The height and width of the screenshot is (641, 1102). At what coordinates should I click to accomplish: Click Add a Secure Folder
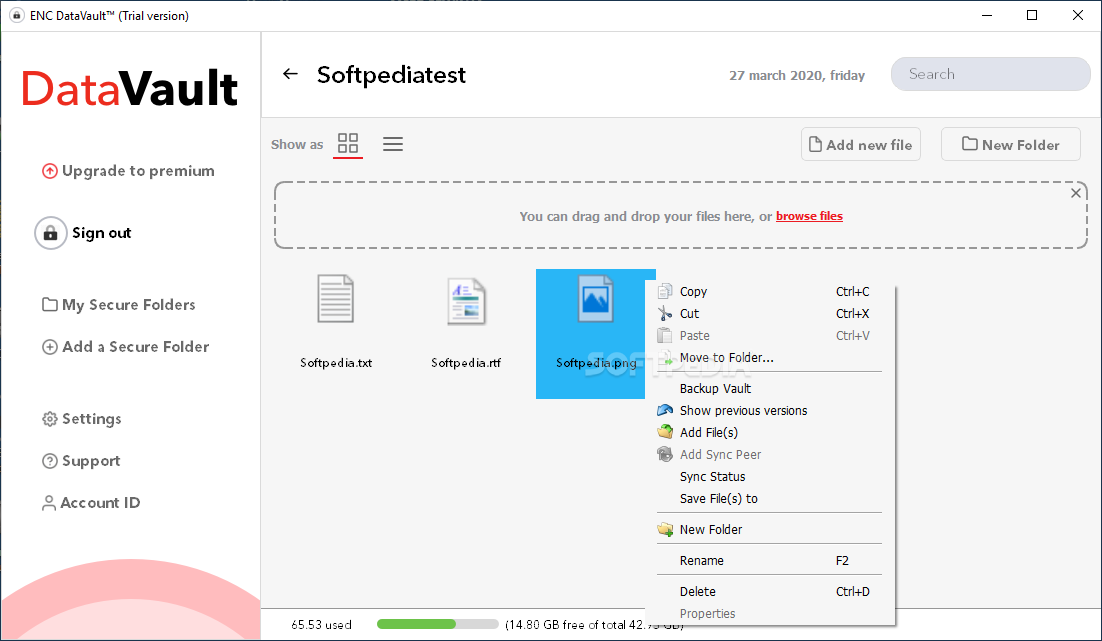[x=136, y=347]
